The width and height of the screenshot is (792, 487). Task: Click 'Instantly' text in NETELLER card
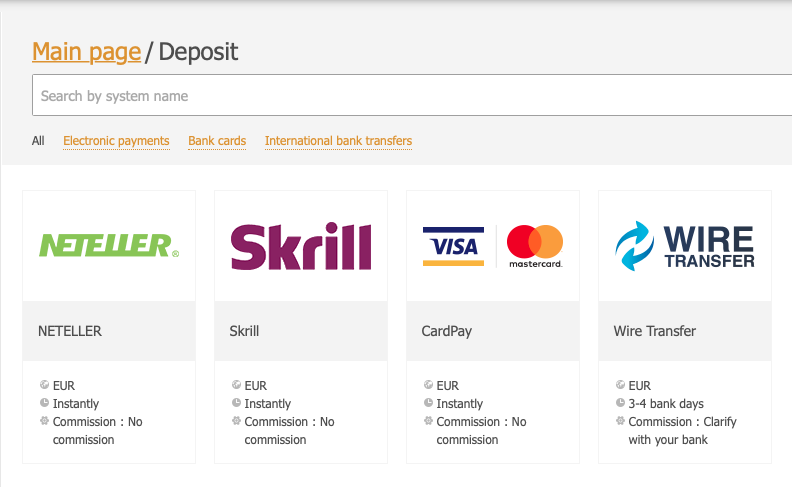pyautogui.click(x=76, y=404)
